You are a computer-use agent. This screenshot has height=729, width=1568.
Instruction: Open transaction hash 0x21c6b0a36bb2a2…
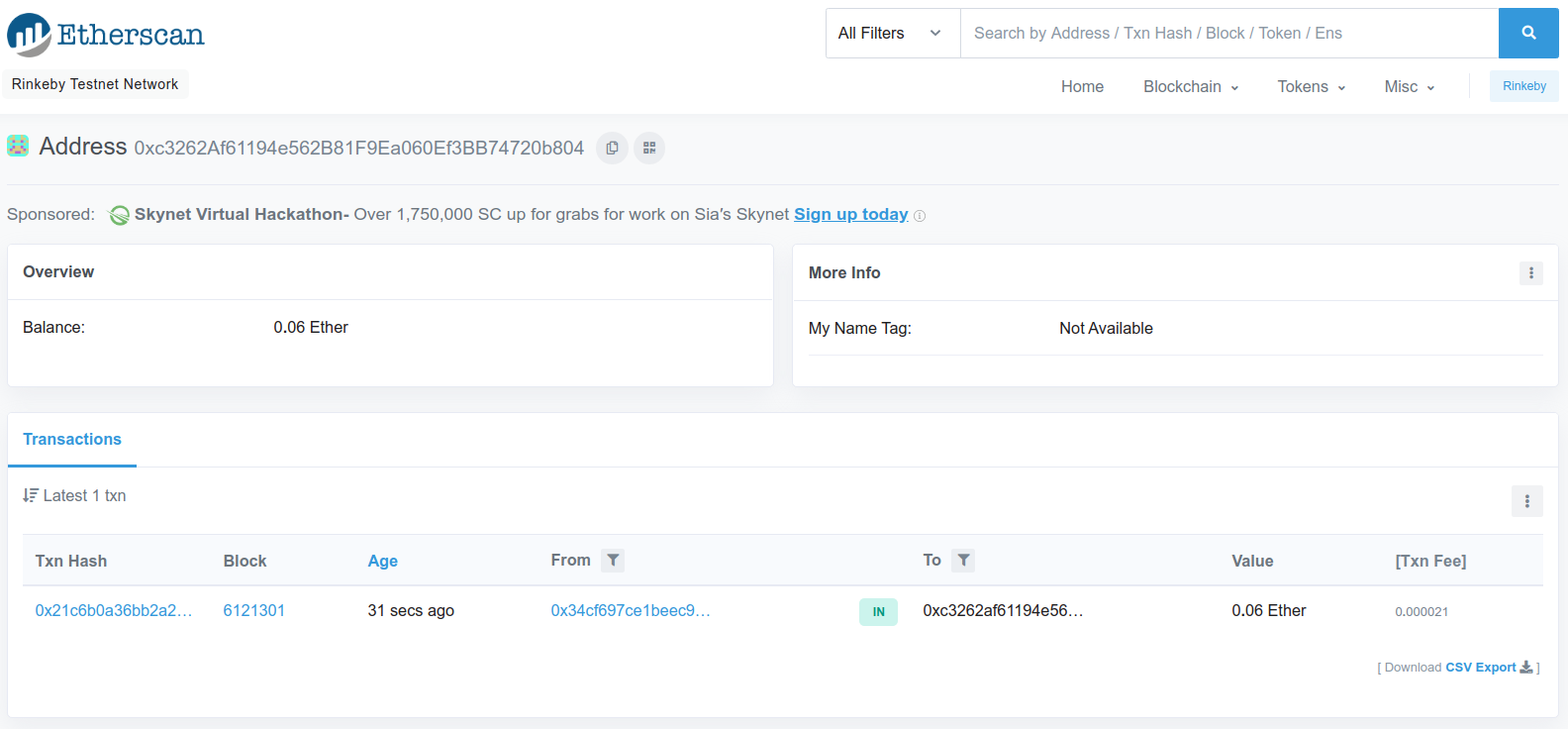(x=114, y=610)
